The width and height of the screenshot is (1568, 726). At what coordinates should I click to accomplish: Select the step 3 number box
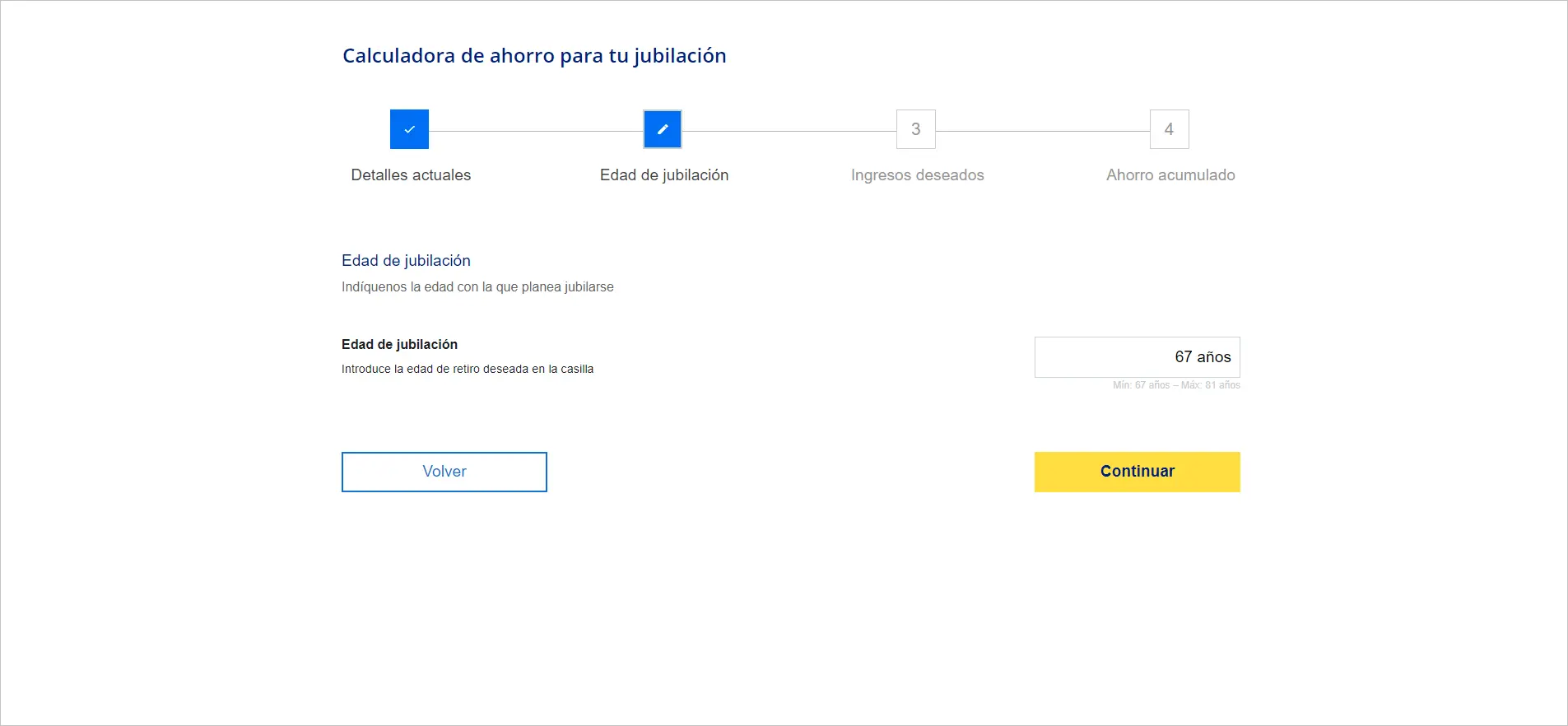[915, 129]
